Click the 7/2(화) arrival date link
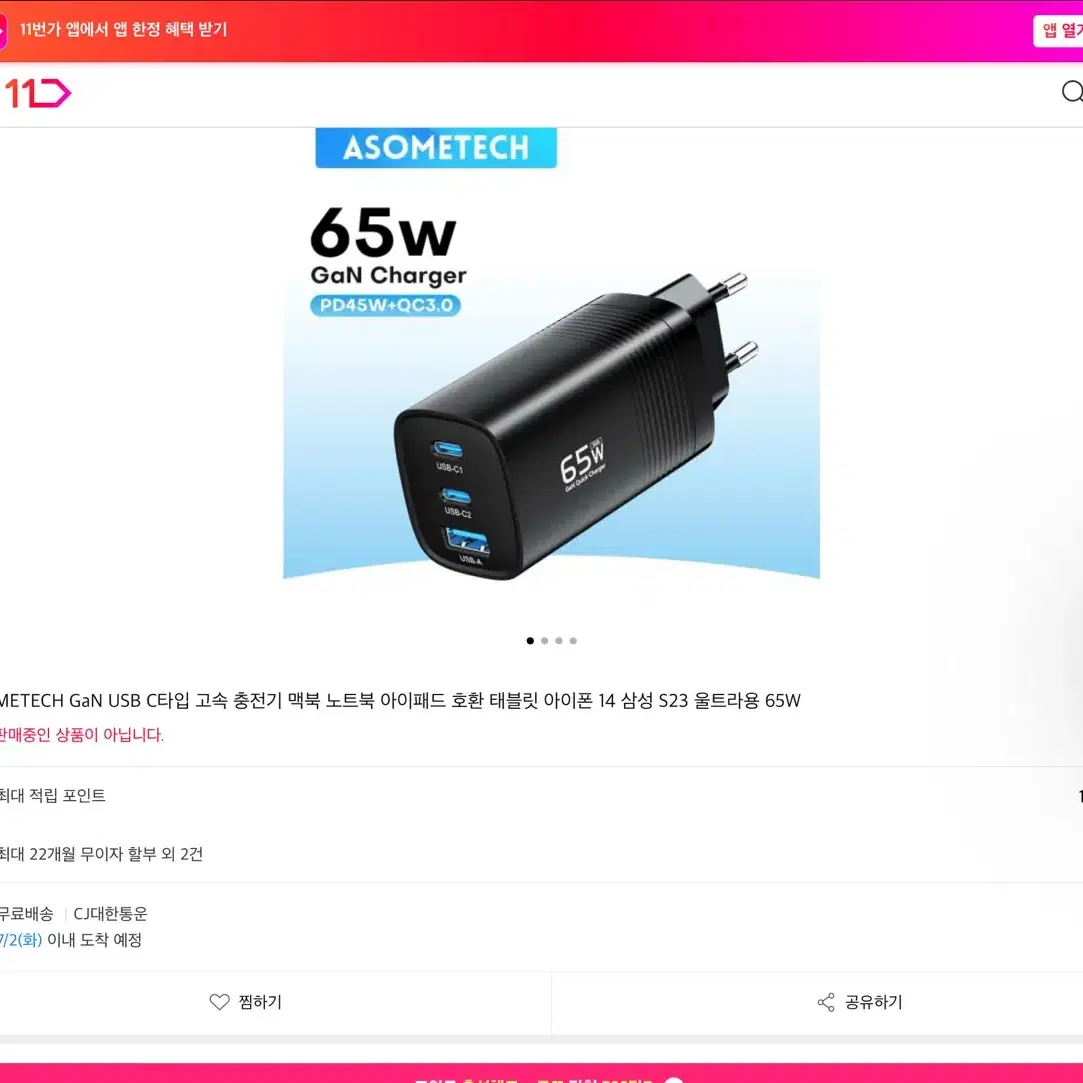Screen dimensions: 1083x1083 (21, 940)
